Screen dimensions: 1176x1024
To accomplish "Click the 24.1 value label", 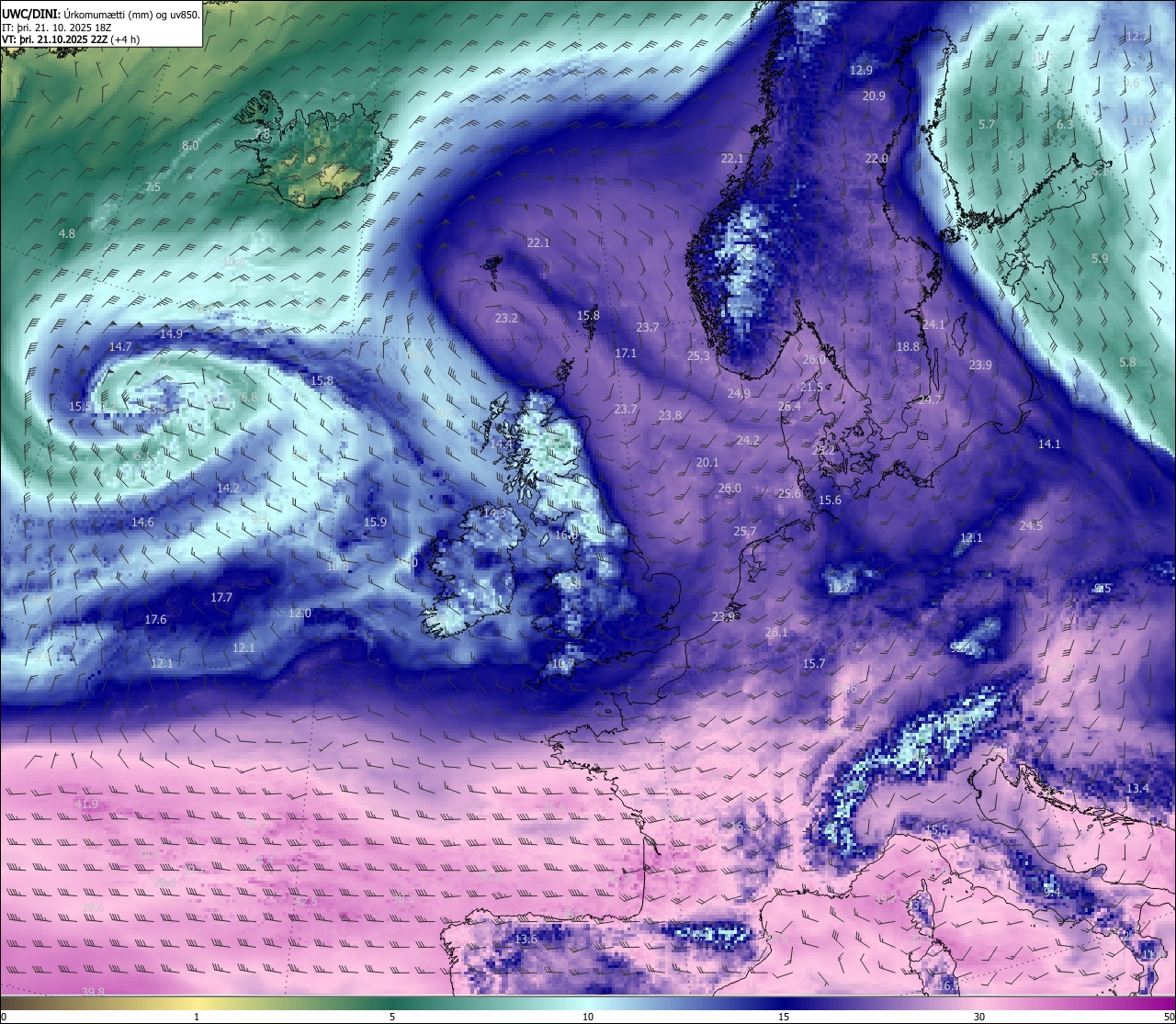I will click(933, 325).
